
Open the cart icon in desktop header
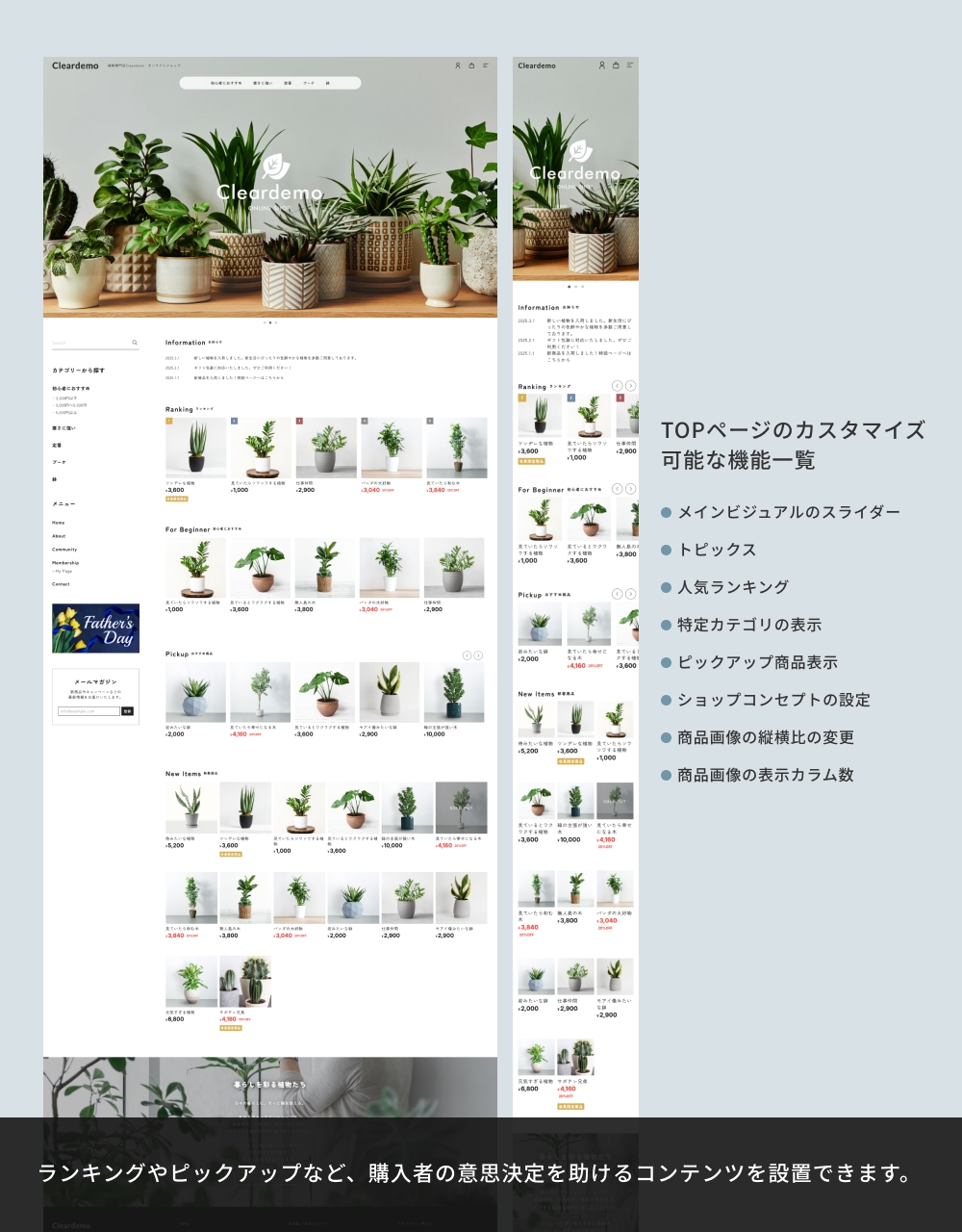pos(471,65)
